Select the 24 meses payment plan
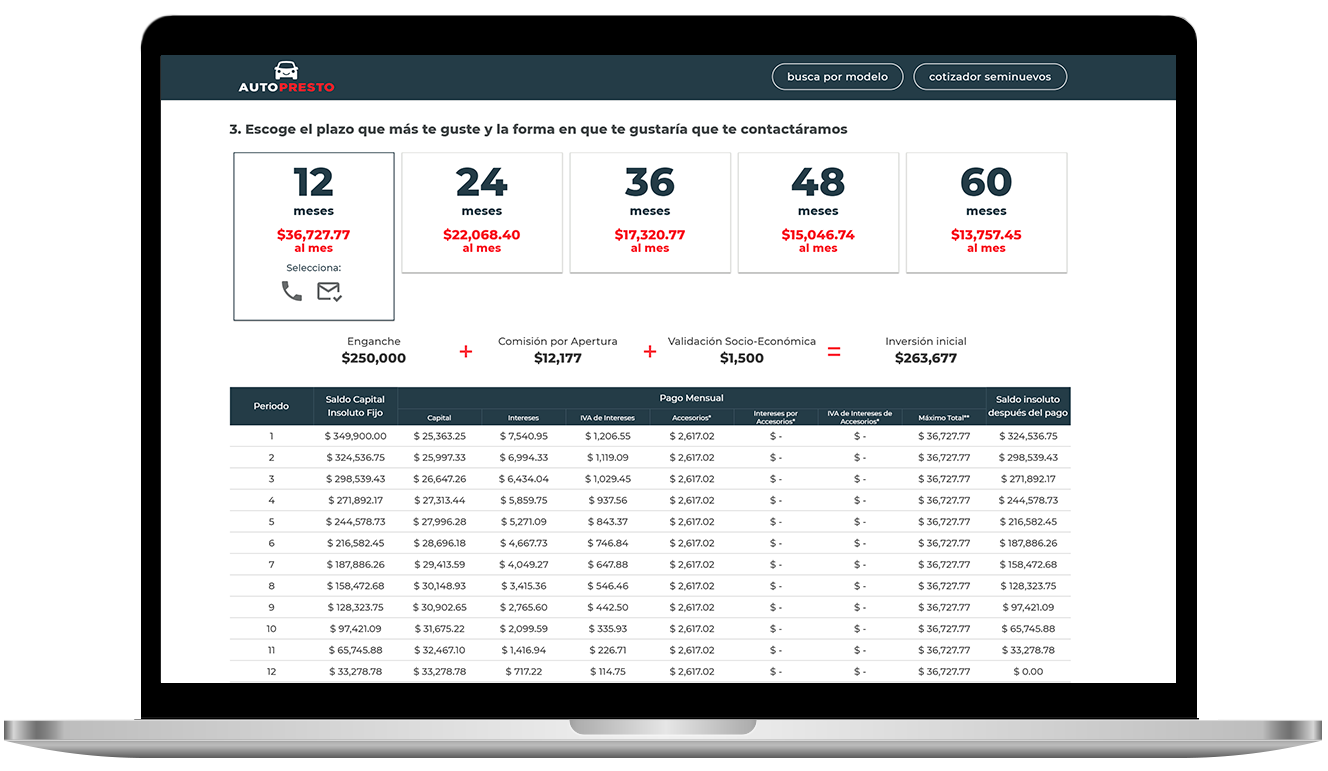The height and width of the screenshot is (771, 1328). coord(482,211)
